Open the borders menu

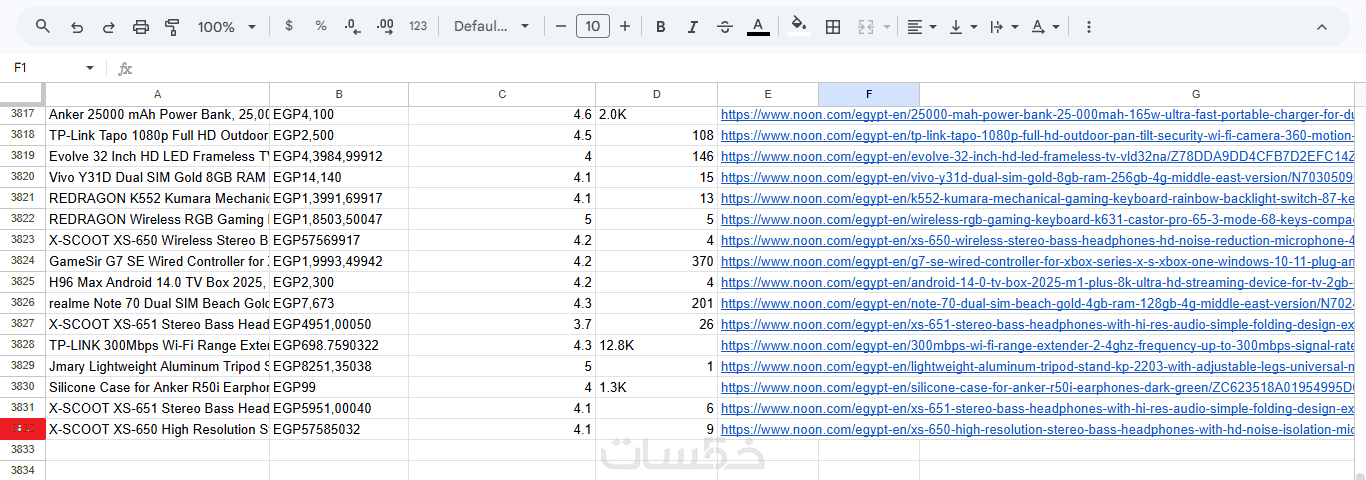click(x=832, y=27)
